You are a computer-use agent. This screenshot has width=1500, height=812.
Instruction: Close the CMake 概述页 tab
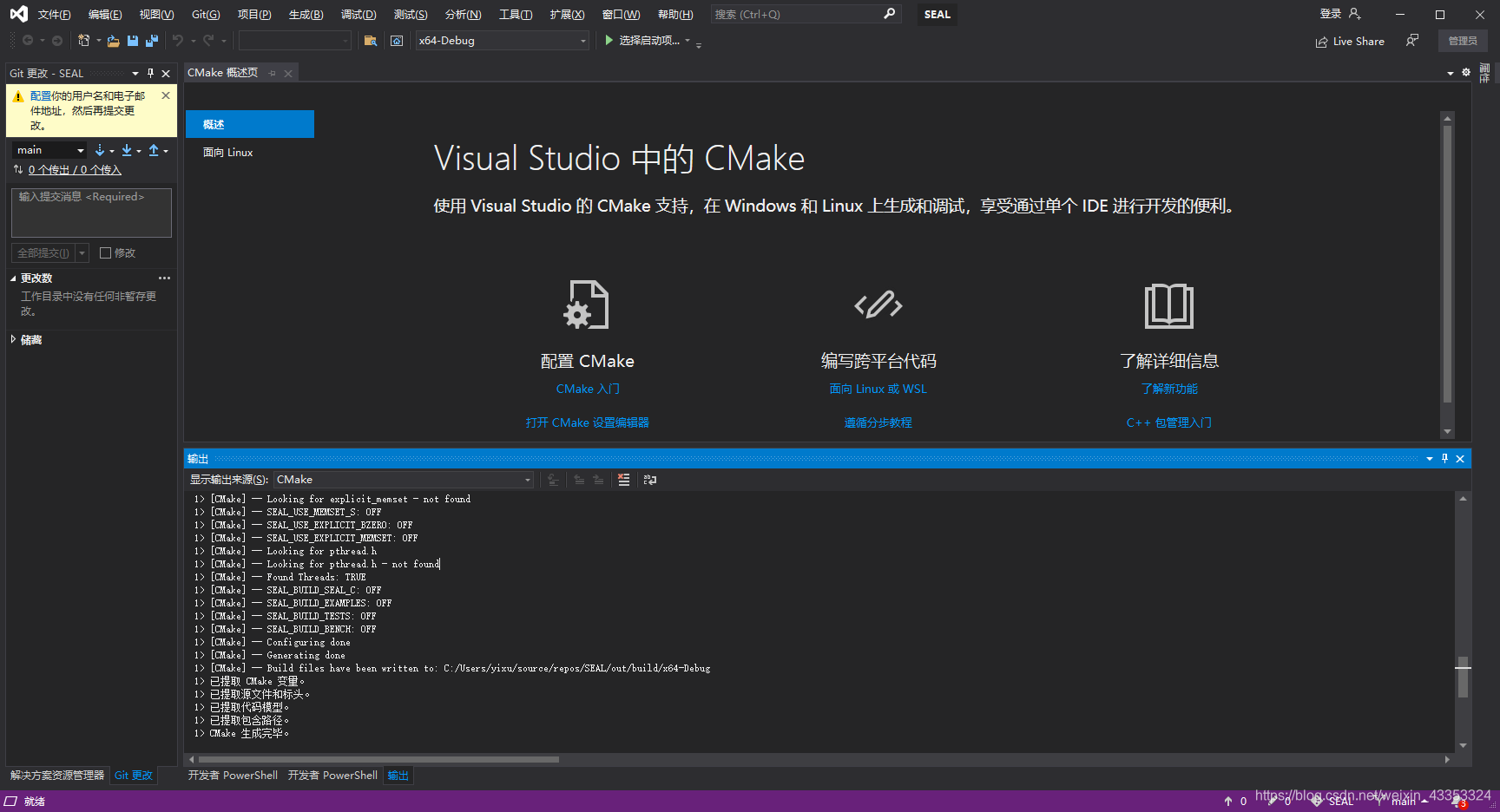288,74
